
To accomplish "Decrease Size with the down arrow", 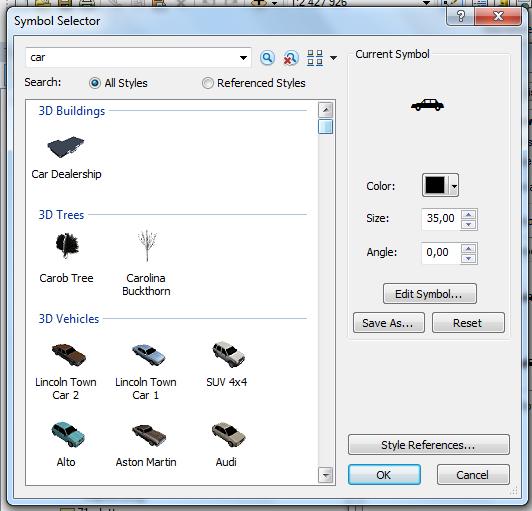I will click(x=469, y=224).
